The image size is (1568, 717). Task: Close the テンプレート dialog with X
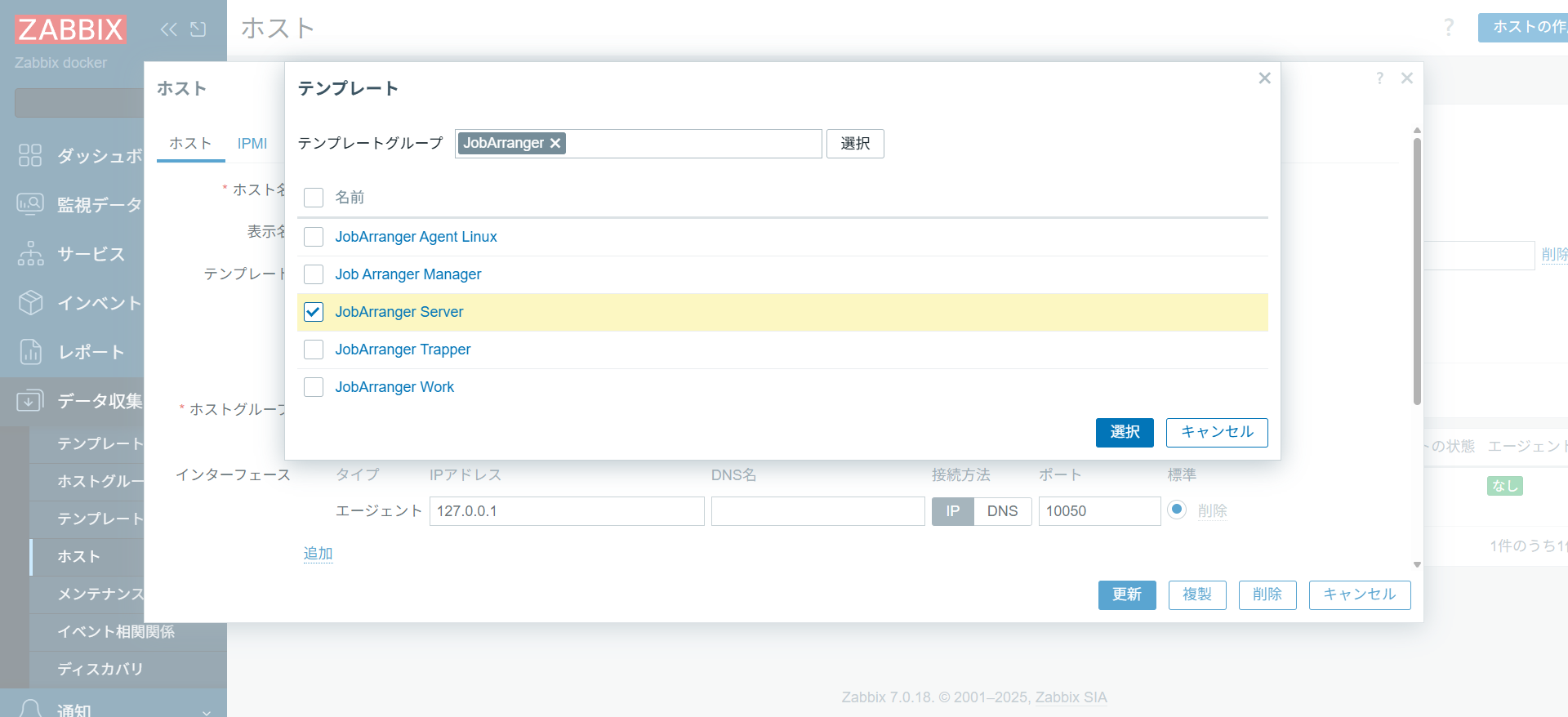(1264, 78)
